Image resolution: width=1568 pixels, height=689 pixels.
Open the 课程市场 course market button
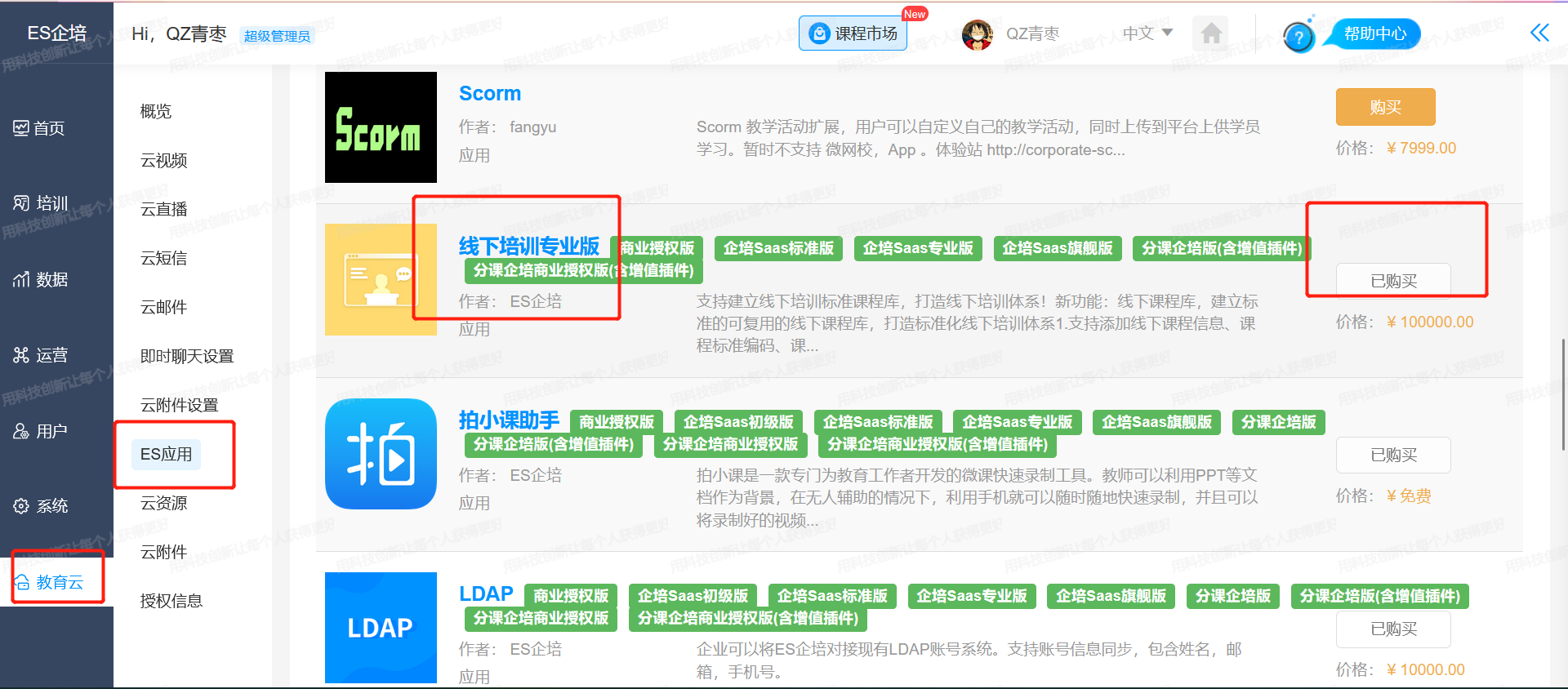click(853, 33)
